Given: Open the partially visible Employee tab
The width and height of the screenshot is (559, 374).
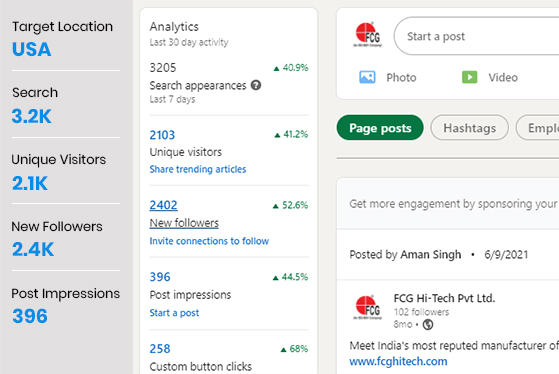Looking at the screenshot, I should coord(538,128).
